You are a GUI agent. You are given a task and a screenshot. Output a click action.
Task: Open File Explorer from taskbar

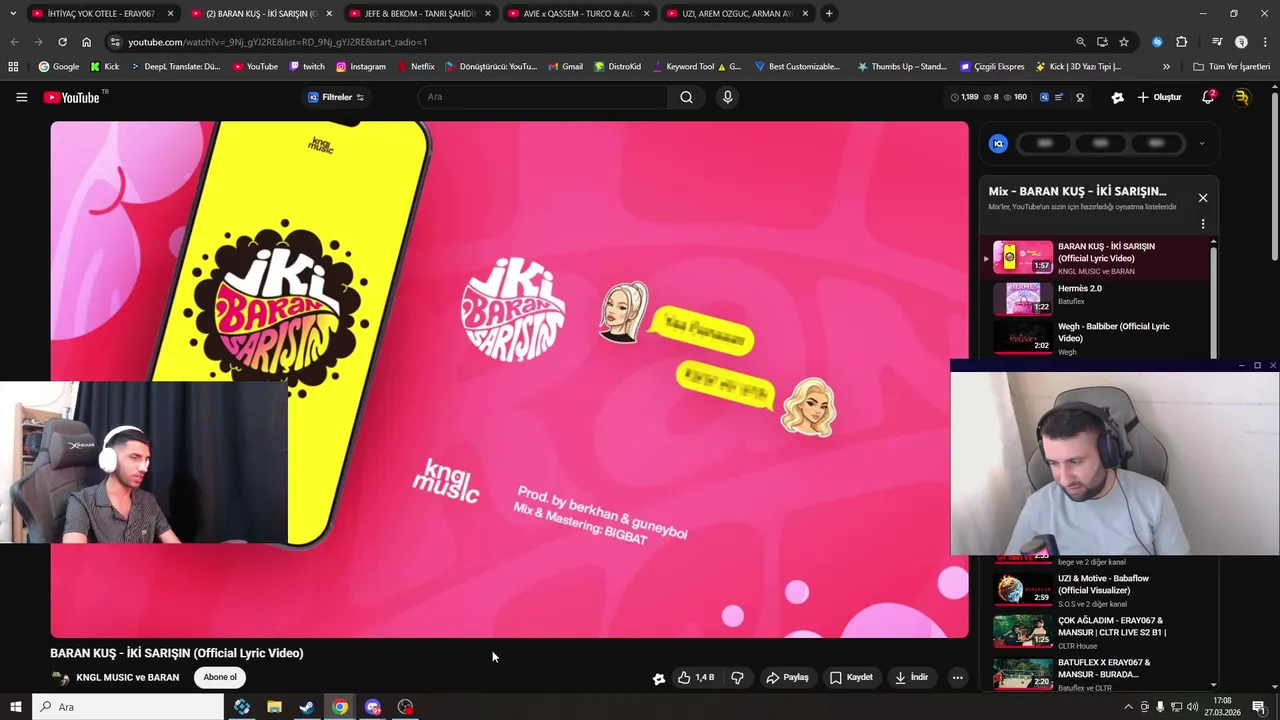coord(274,707)
